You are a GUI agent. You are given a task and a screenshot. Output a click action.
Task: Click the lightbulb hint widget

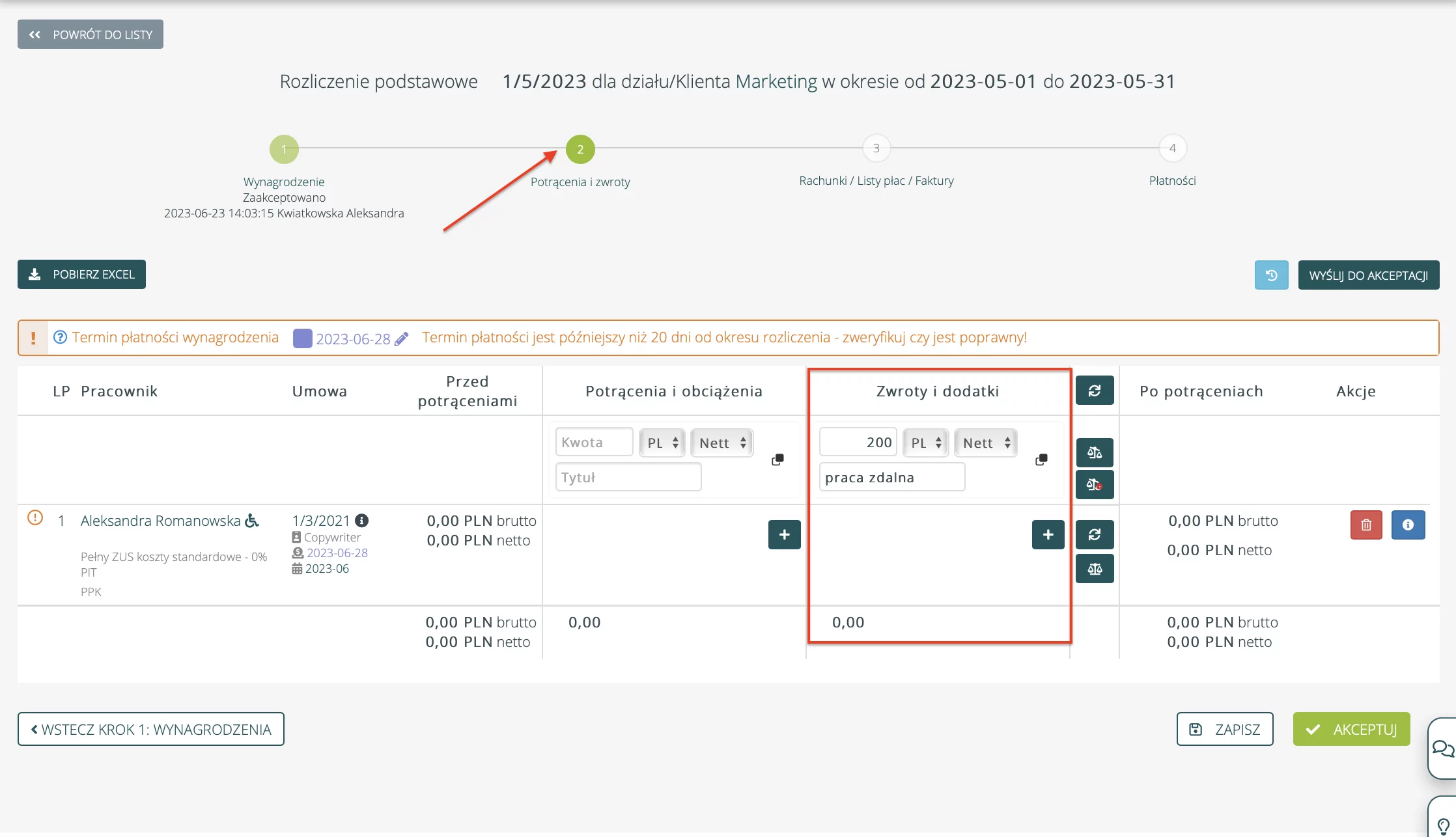[x=1443, y=817]
